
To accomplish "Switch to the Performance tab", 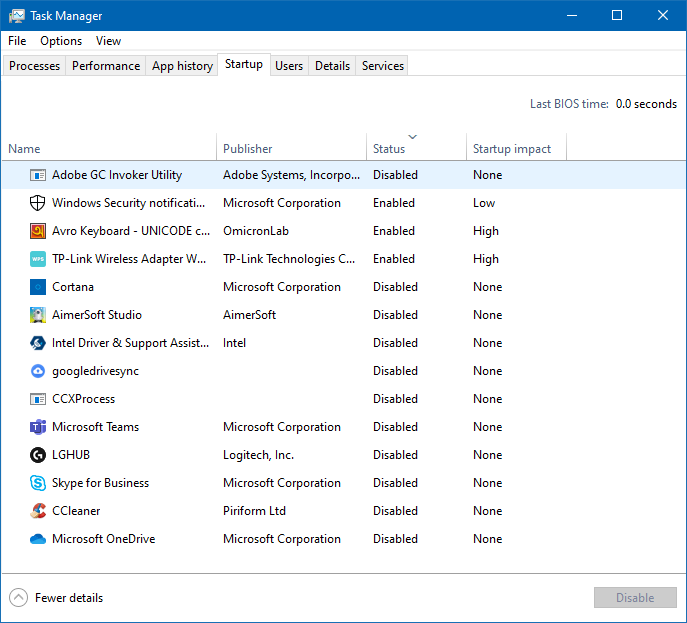I will pos(106,66).
